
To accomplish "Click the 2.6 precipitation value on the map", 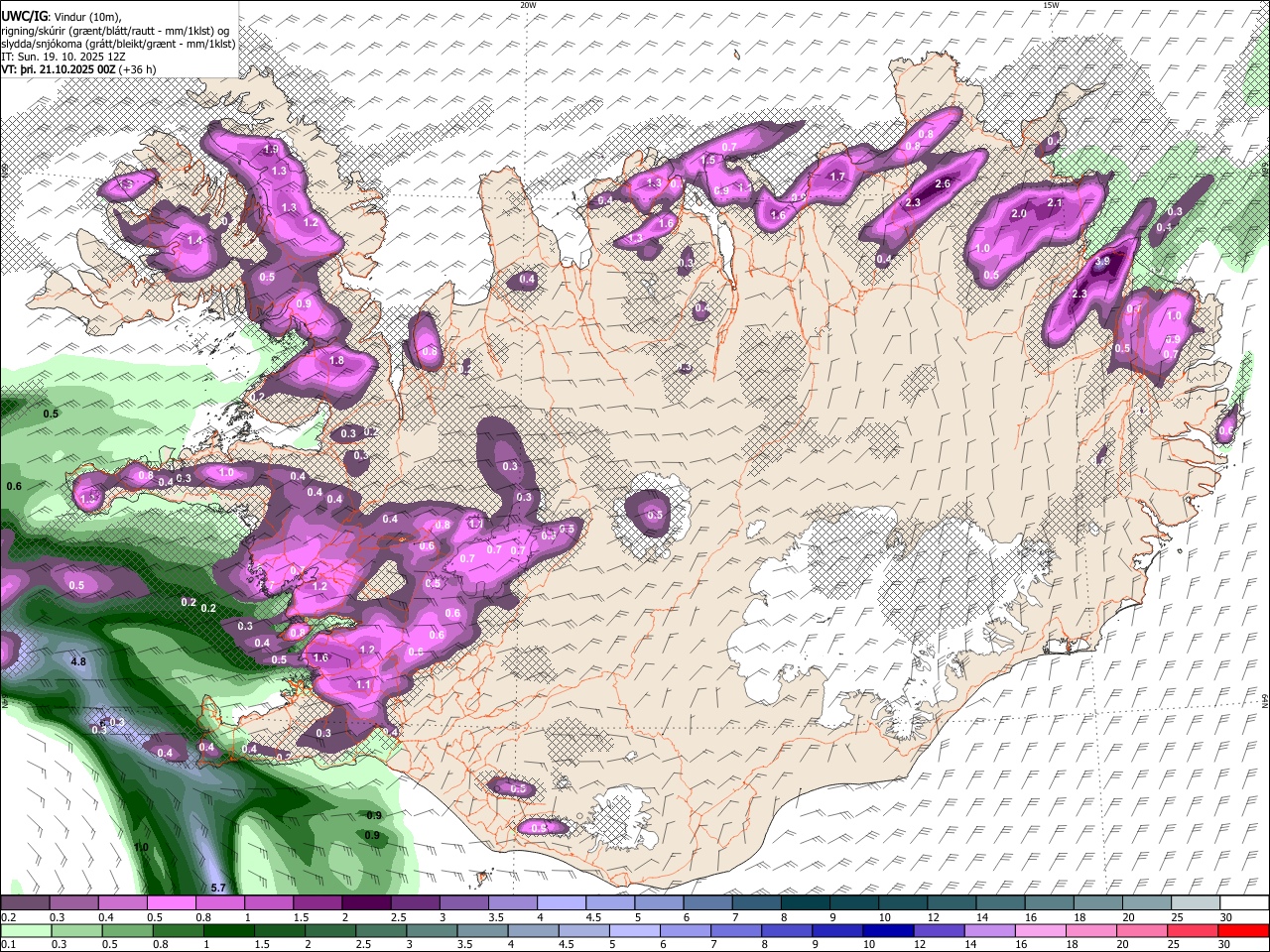I will 943,183.
